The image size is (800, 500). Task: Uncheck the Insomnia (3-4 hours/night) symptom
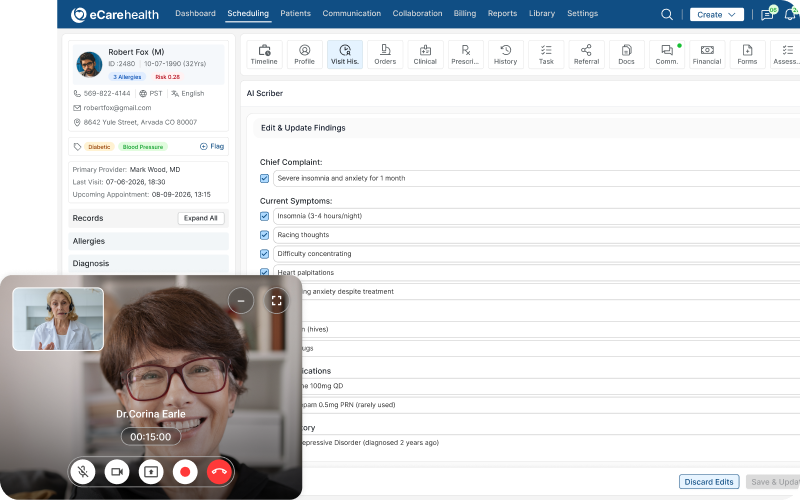coord(264,216)
